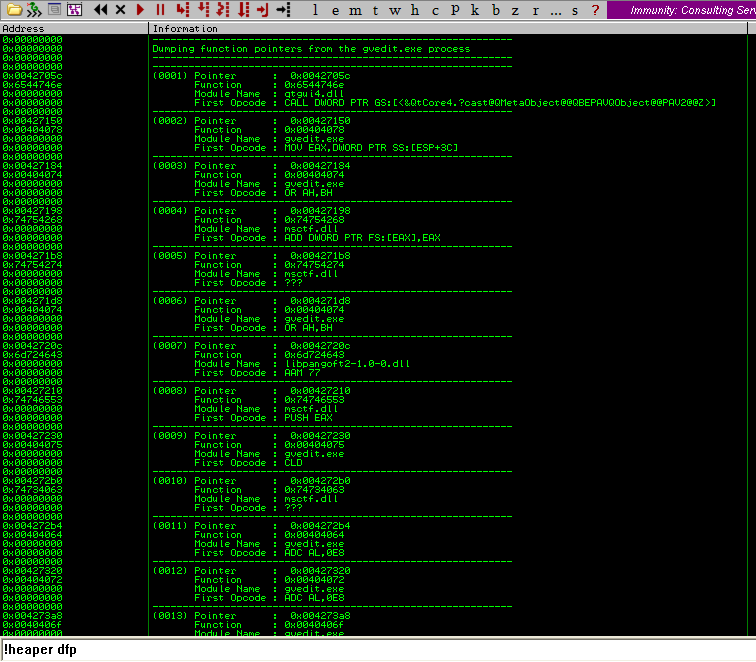Open Patches window with P button
Viewport: 756px width, 662px height.
(x=455, y=10)
